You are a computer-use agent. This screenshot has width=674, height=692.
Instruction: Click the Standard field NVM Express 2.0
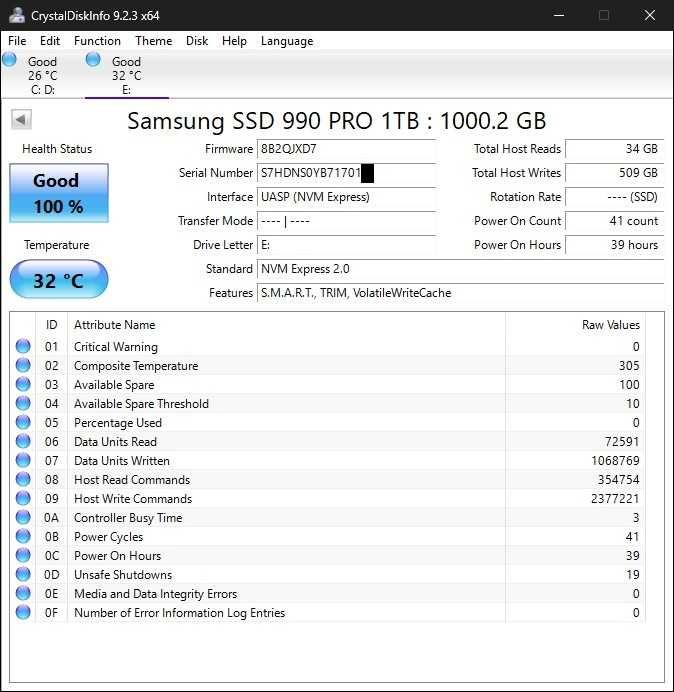click(x=460, y=269)
